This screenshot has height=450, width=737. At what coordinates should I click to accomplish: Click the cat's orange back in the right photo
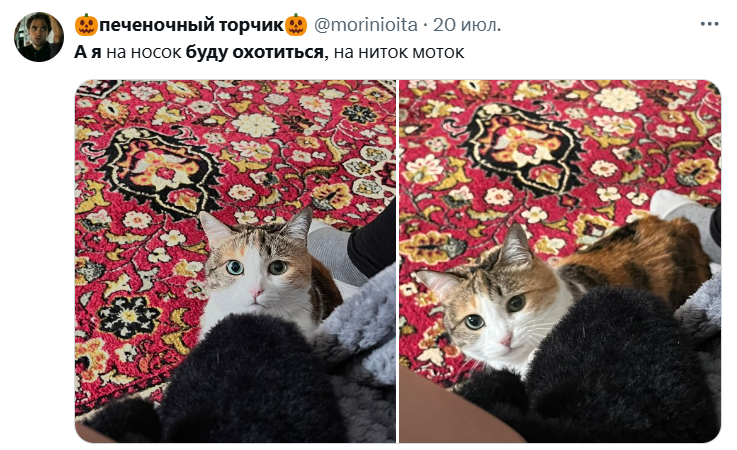tap(642, 256)
